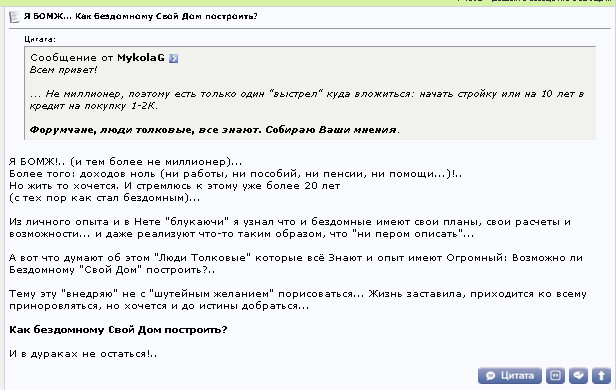Click the username MykolaG in the quote
Screen dimensions: 616x390
tap(141, 58)
